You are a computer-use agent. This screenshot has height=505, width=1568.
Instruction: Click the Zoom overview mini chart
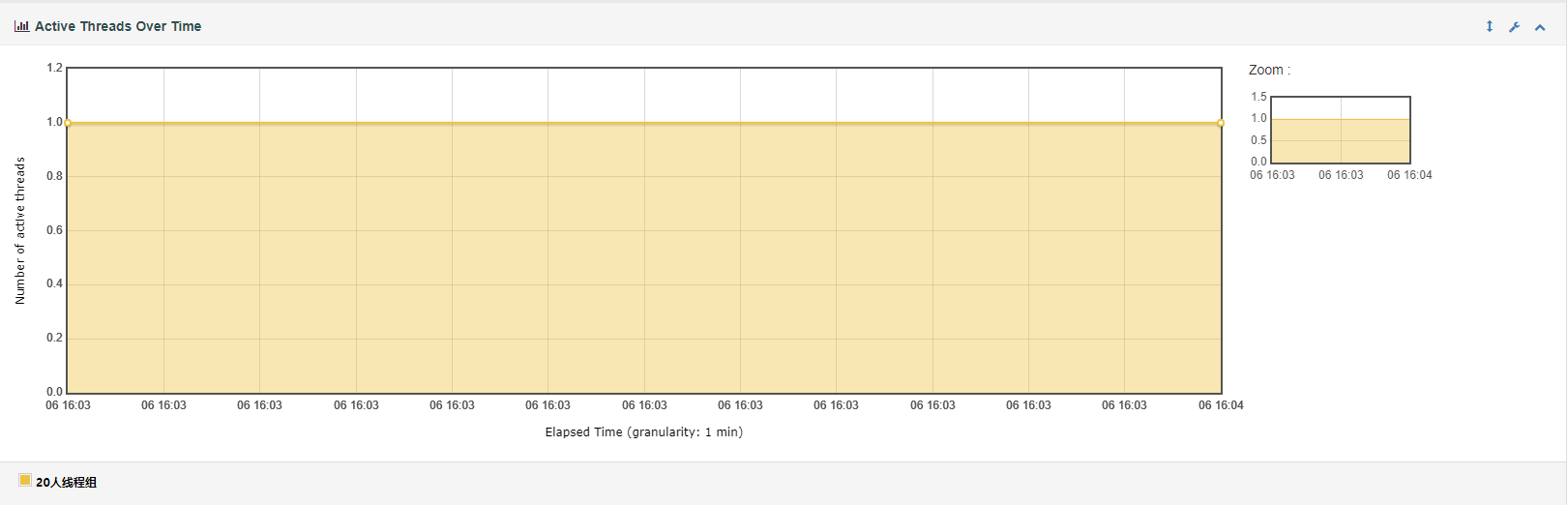(x=1341, y=130)
